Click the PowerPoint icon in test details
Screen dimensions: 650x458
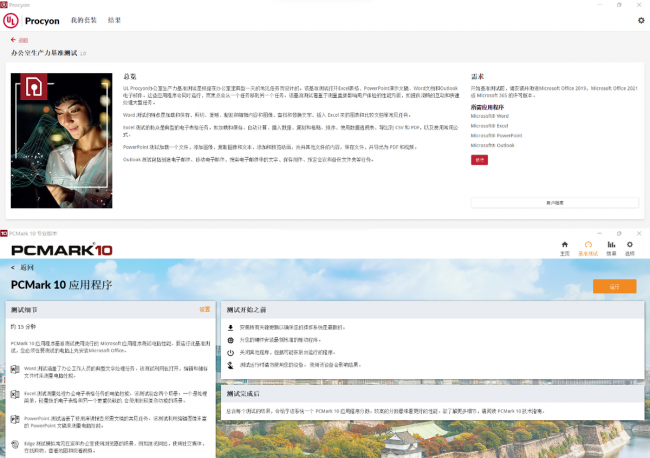15,419
